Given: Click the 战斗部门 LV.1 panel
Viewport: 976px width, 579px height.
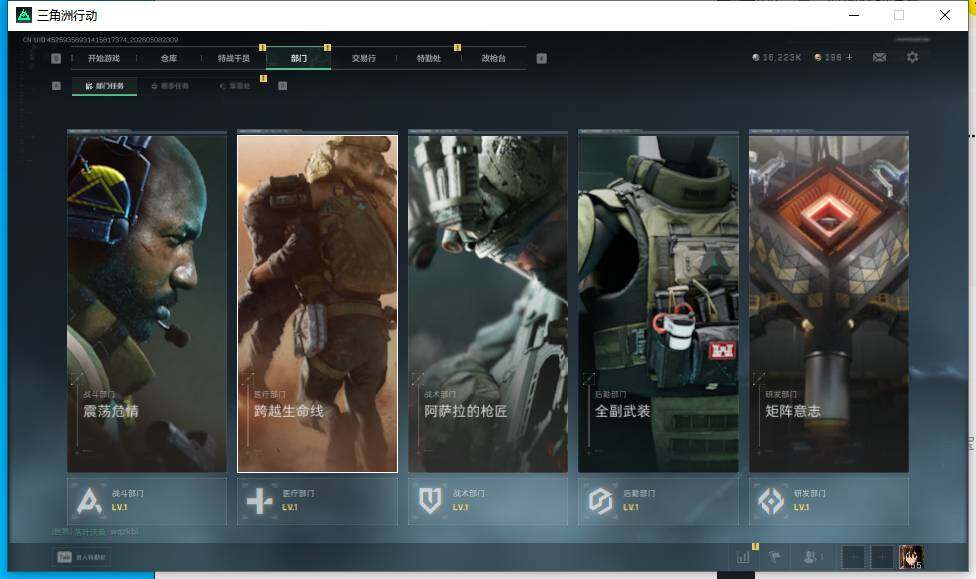Looking at the screenshot, I should 147,501.
